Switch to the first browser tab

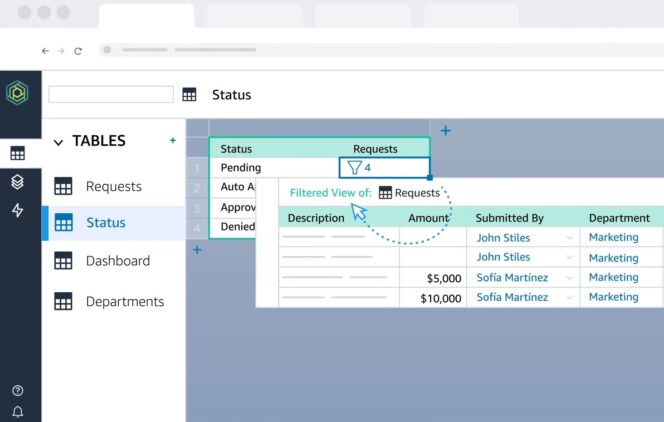(x=147, y=16)
